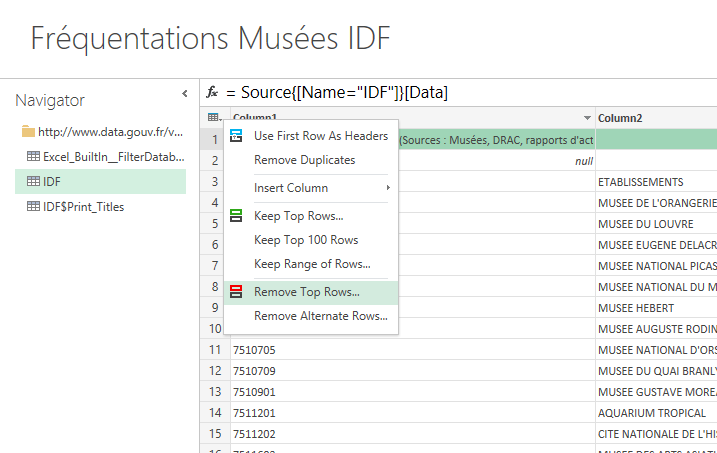The width and height of the screenshot is (717, 453).
Task: Collapse the Navigator pane with chevron
Action: pos(184,94)
